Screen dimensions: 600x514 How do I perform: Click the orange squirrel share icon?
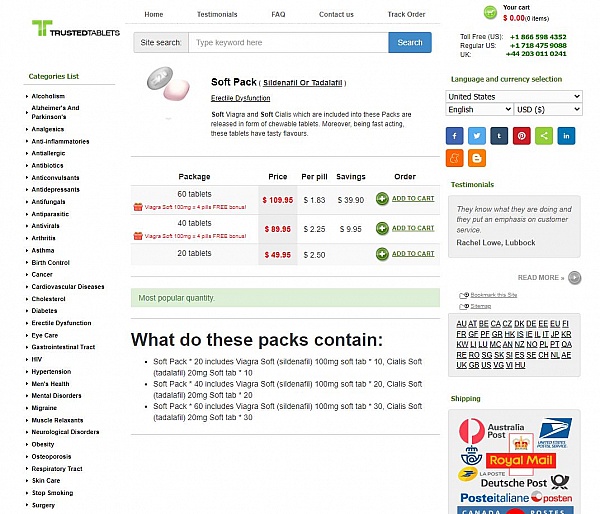pyautogui.click(x=454, y=158)
